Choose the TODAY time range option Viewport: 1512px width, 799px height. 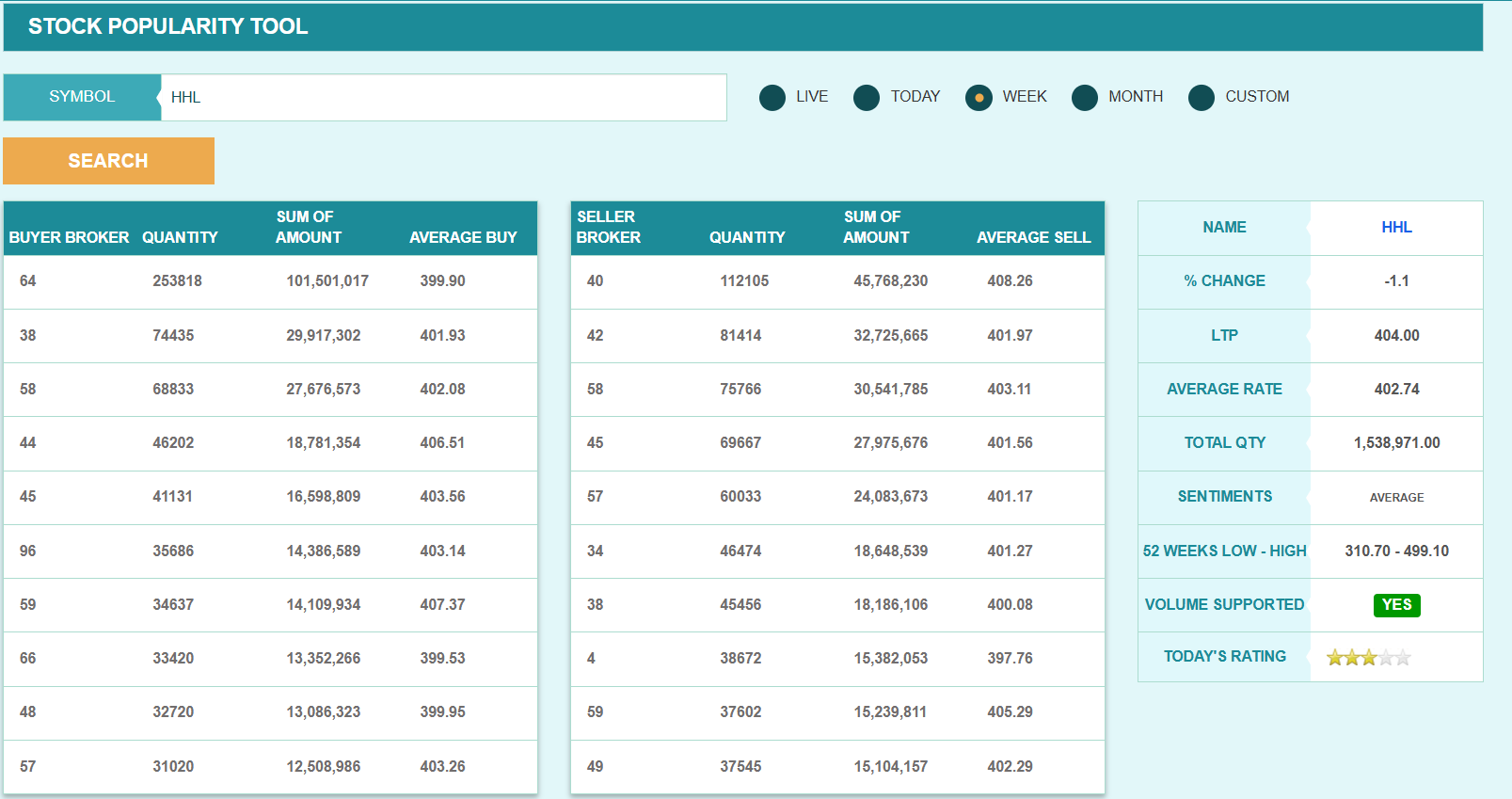[867, 98]
